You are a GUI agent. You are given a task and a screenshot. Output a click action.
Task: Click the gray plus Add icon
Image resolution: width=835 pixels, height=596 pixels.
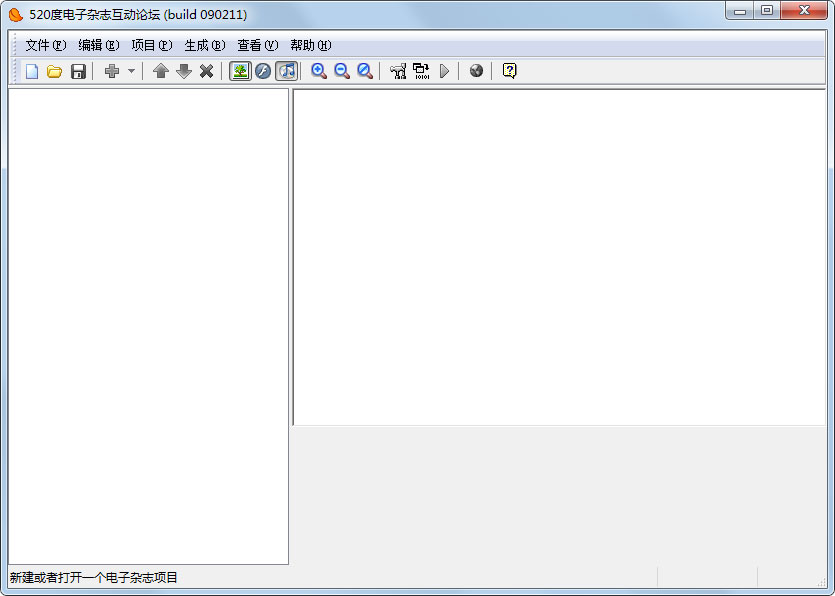tap(112, 71)
